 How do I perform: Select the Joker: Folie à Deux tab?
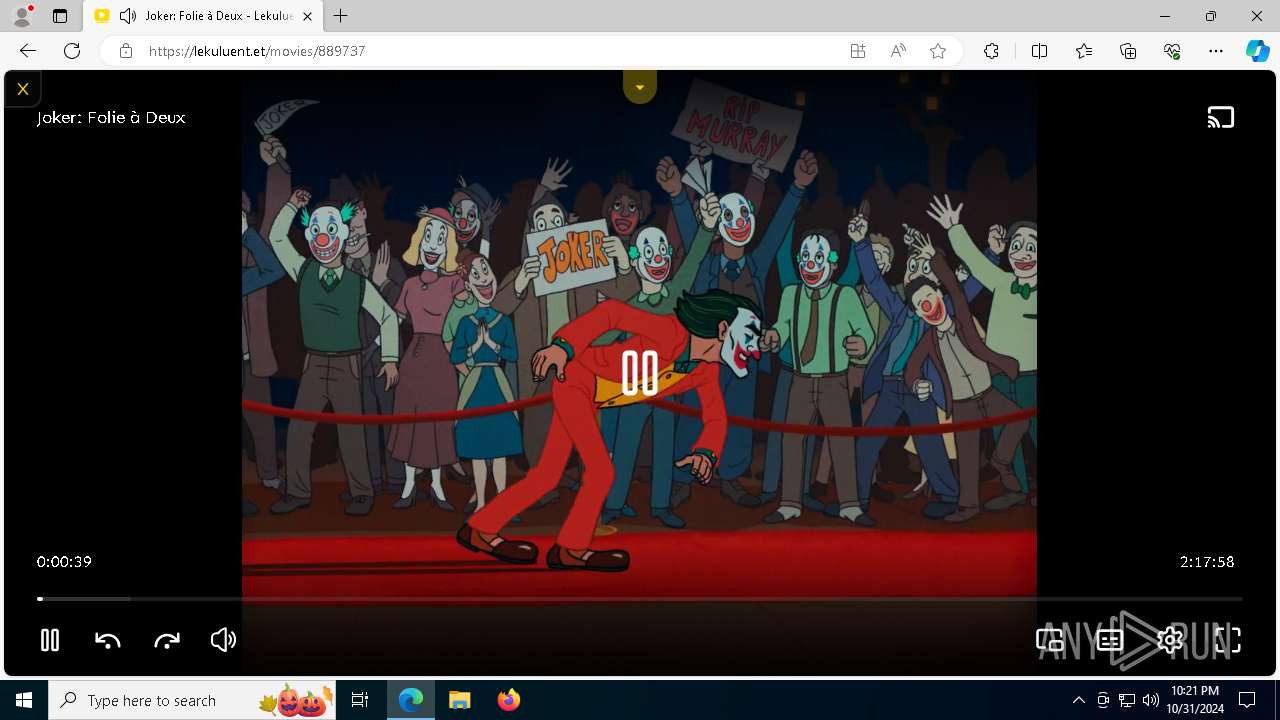pos(204,16)
